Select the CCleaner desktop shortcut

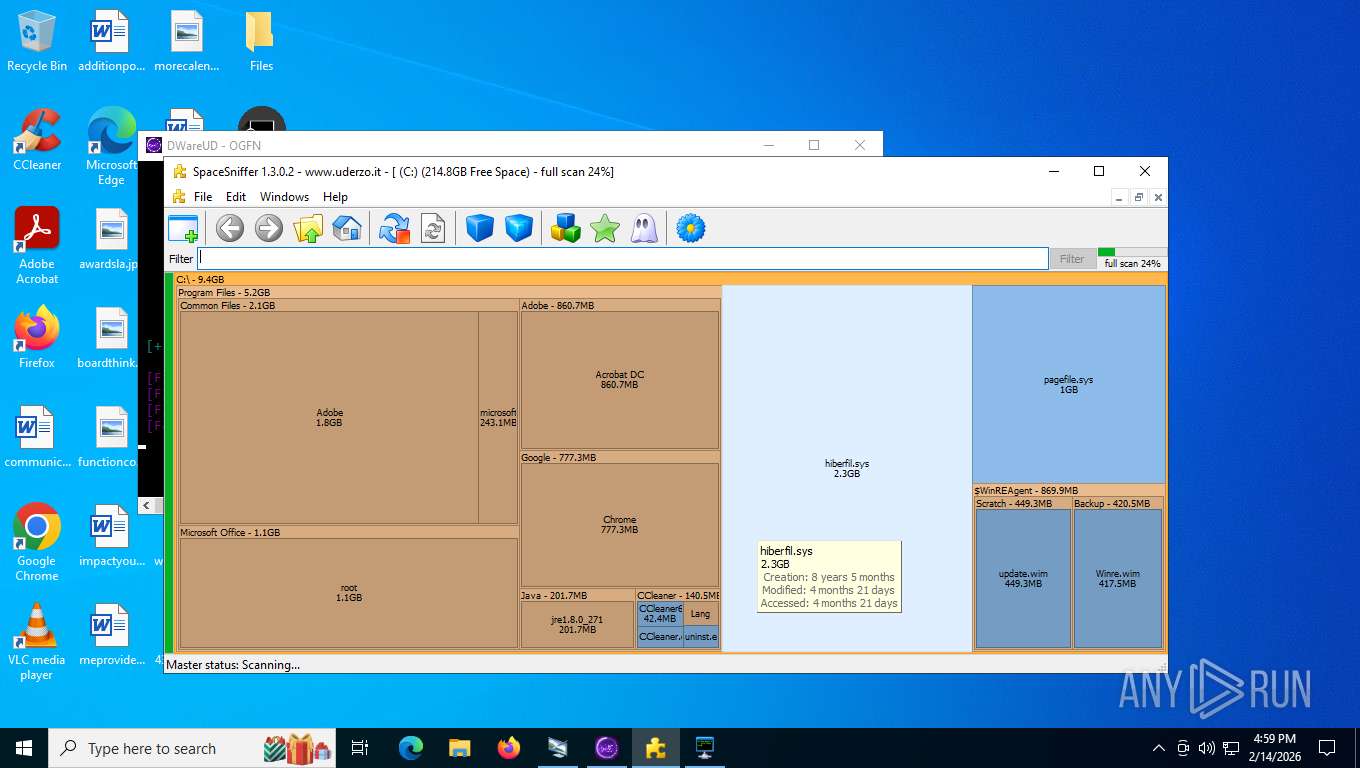pos(37,140)
